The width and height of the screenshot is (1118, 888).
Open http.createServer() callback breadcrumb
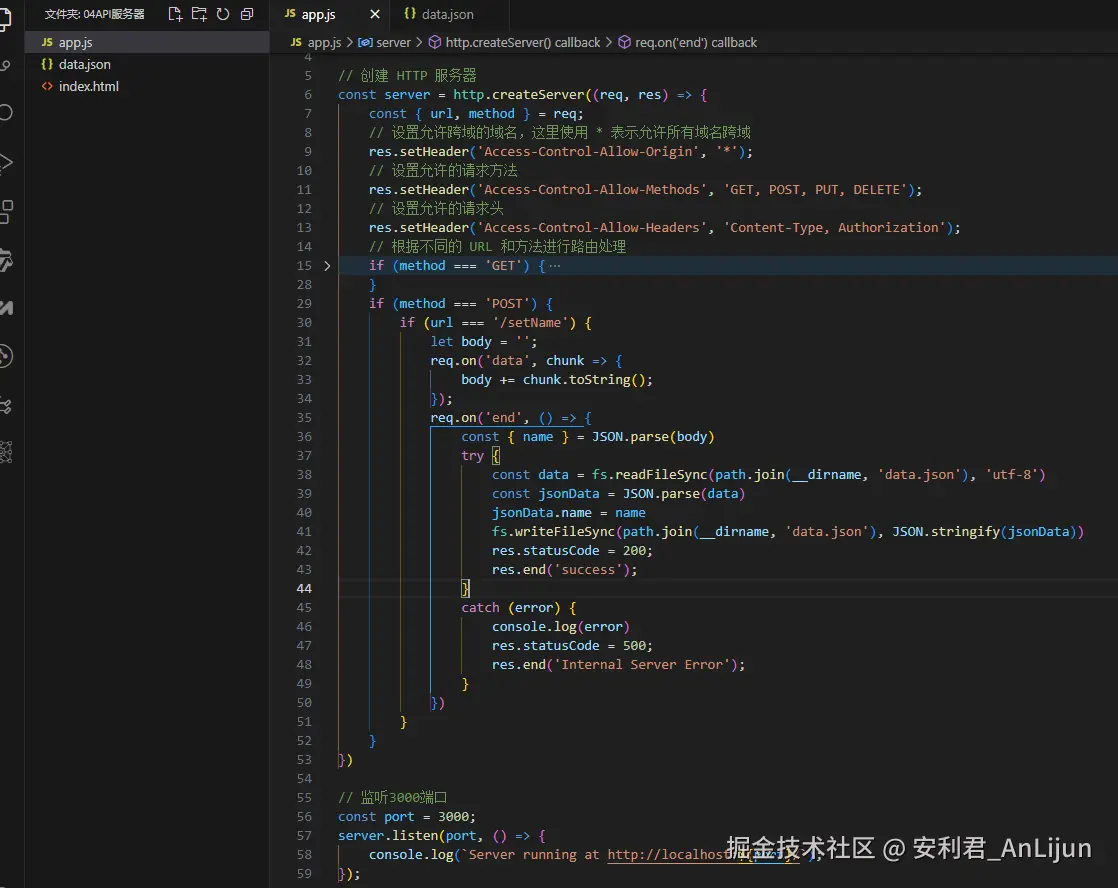point(521,43)
